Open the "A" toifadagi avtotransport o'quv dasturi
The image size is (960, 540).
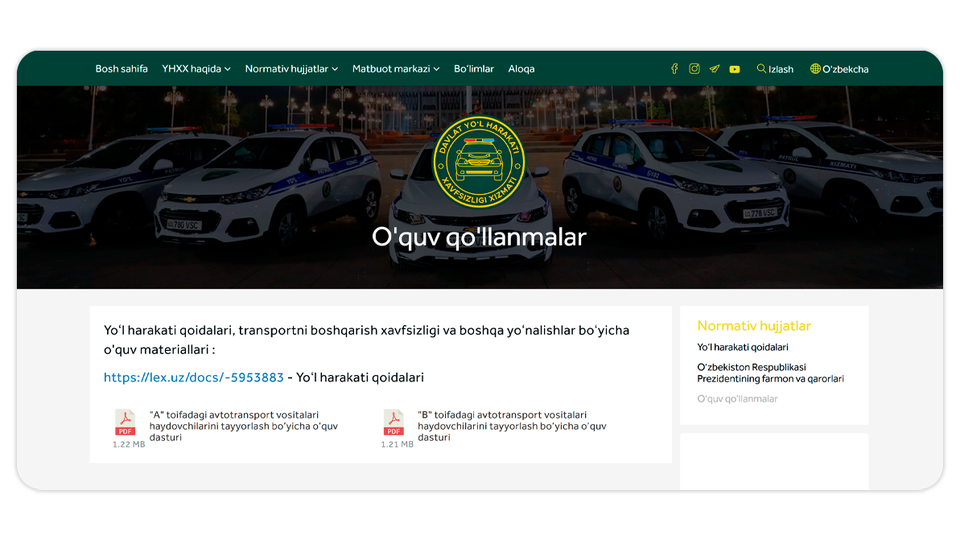click(244, 426)
